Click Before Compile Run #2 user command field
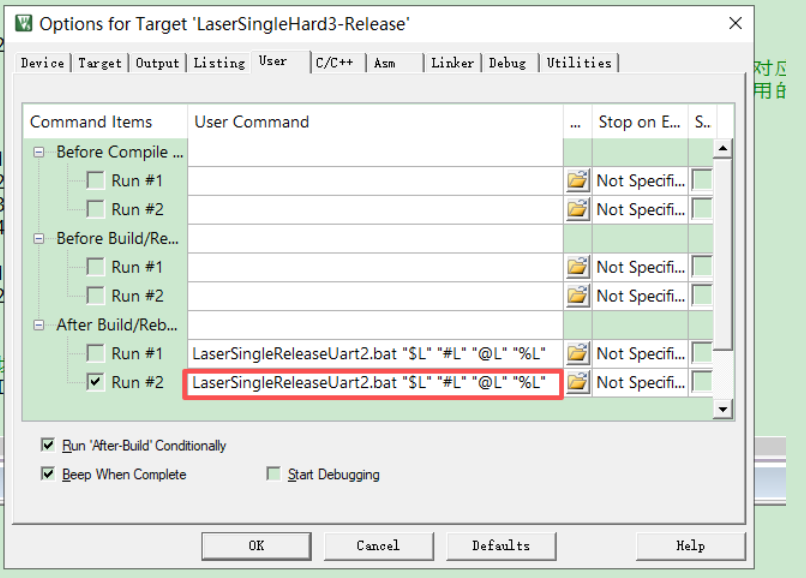Image resolution: width=806 pixels, height=578 pixels. click(376, 210)
